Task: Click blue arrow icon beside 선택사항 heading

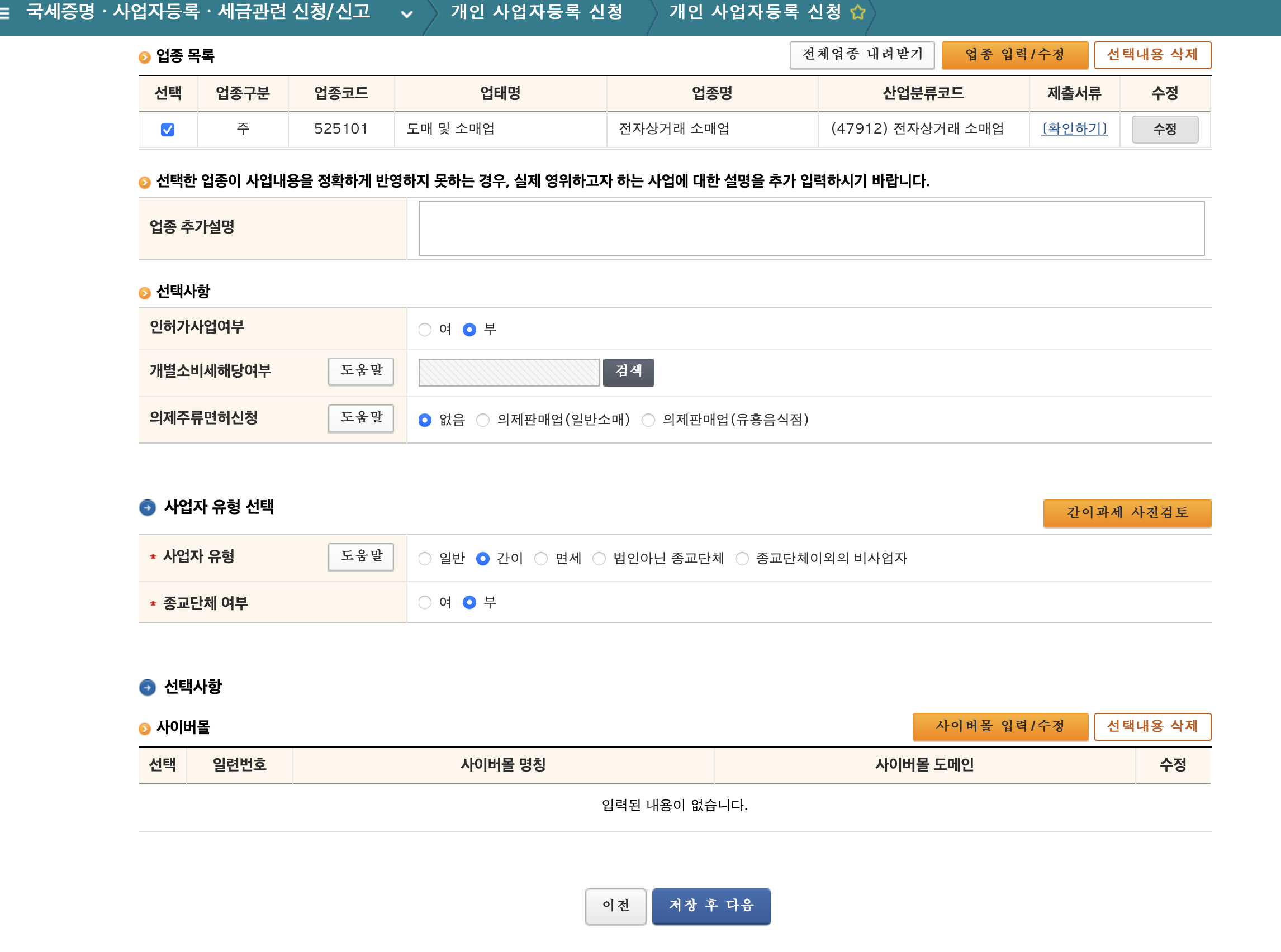Action: pyautogui.click(x=148, y=687)
